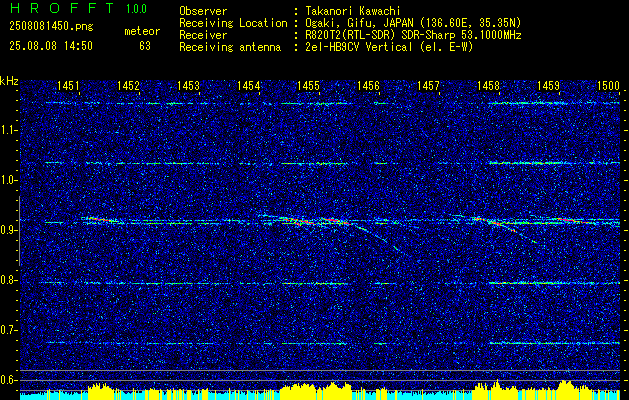Click the 1453 time marker
The width and height of the screenshot is (629, 400).
click(188, 85)
